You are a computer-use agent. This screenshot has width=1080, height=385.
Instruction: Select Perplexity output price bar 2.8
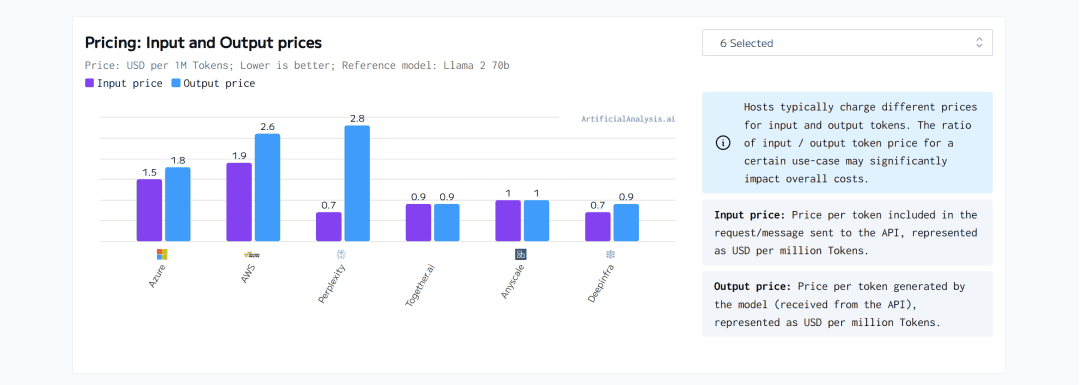(357, 183)
